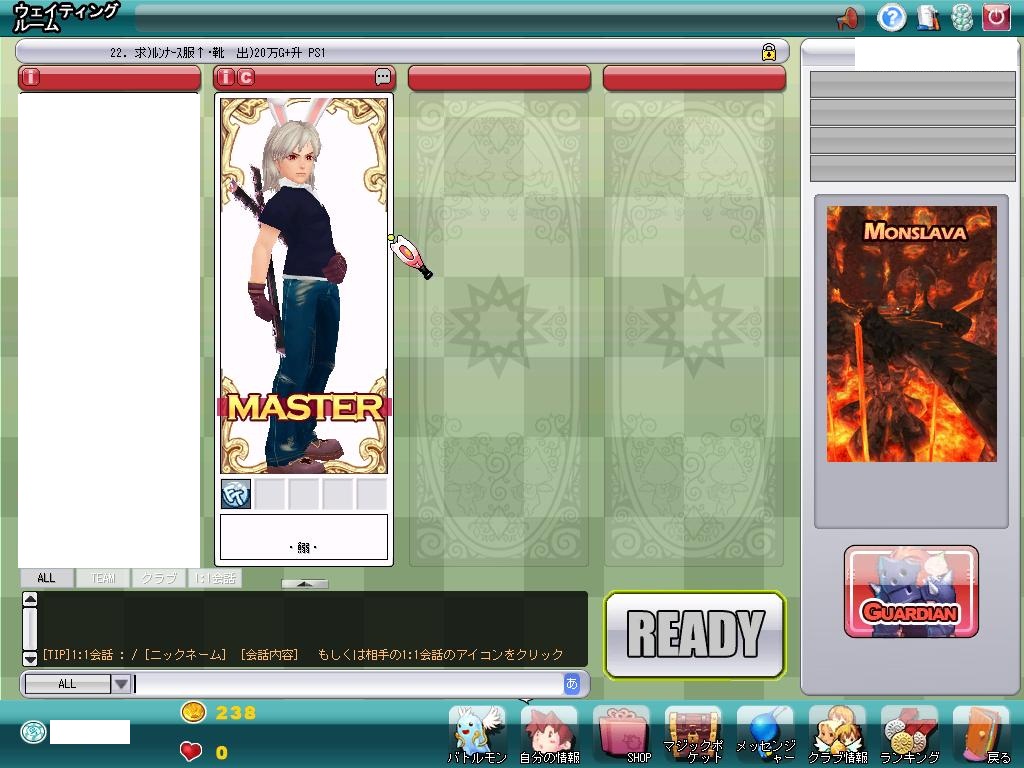Toggle the Japanese IME あ input mode

tap(572, 684)
